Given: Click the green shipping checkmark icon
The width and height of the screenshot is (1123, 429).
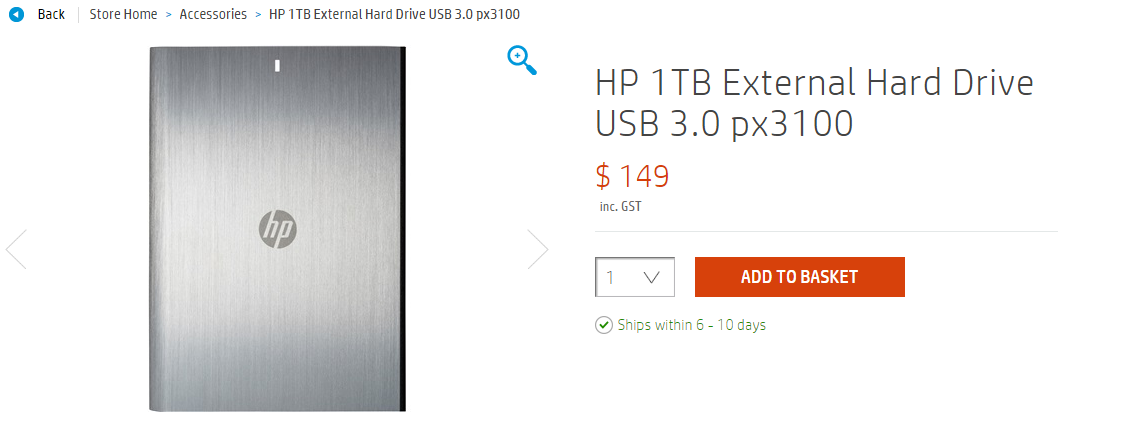Looking at the screenshot, I should pos(604,325).
